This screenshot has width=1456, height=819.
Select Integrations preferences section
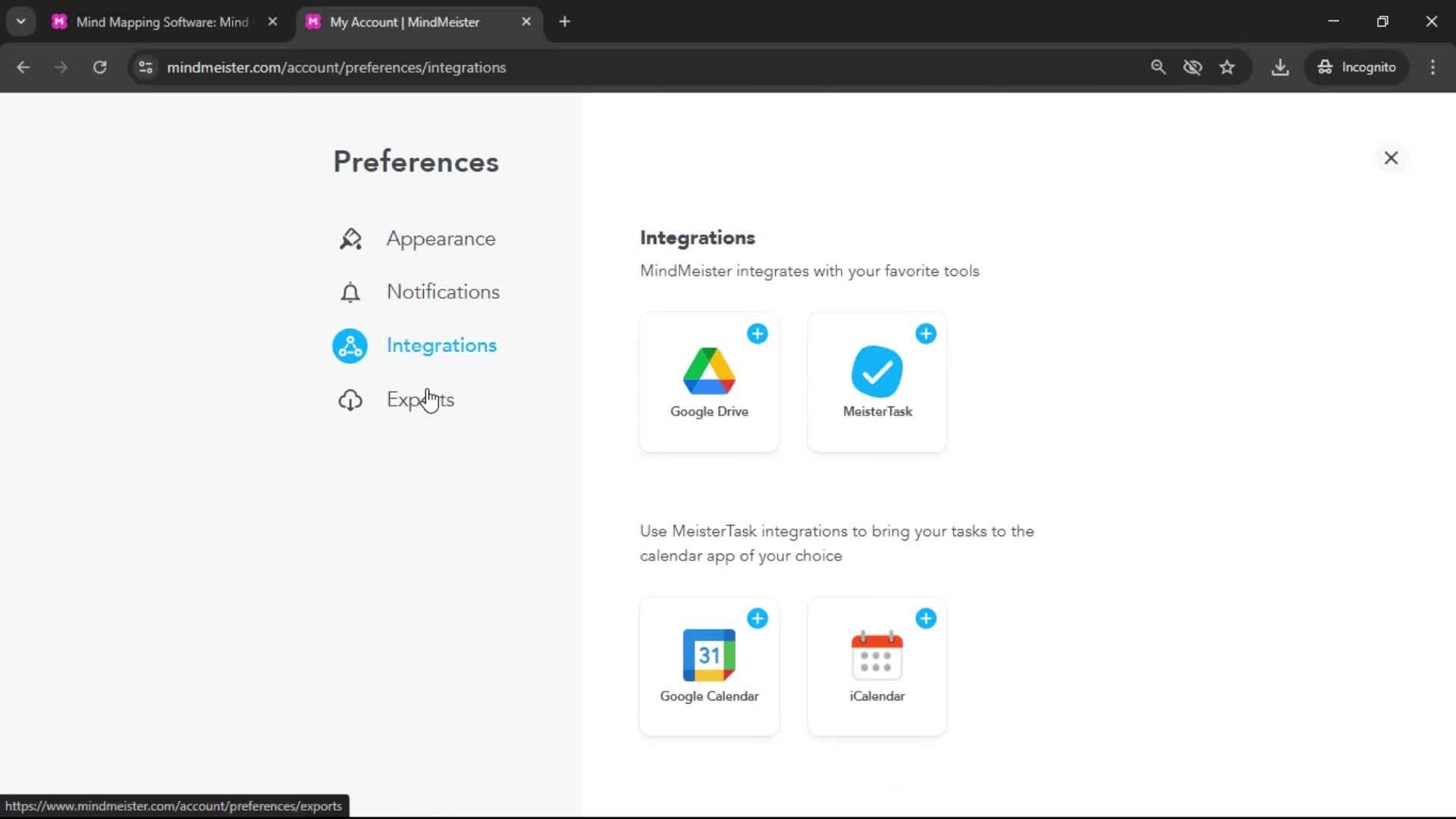(441, 346)
